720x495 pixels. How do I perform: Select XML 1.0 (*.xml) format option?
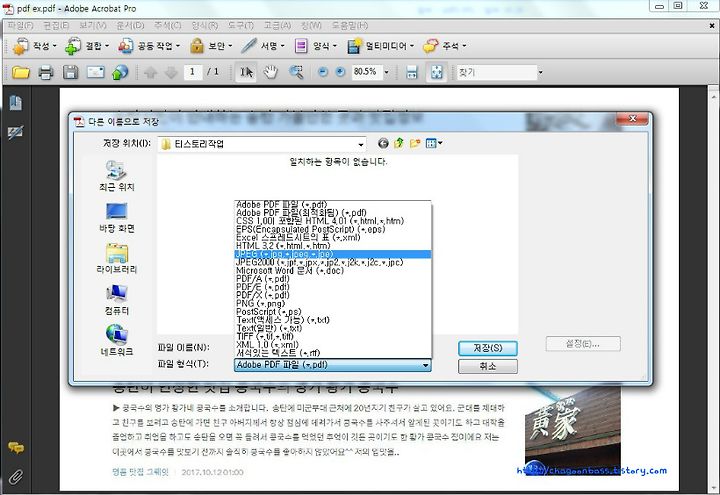(x=333, y=345)
